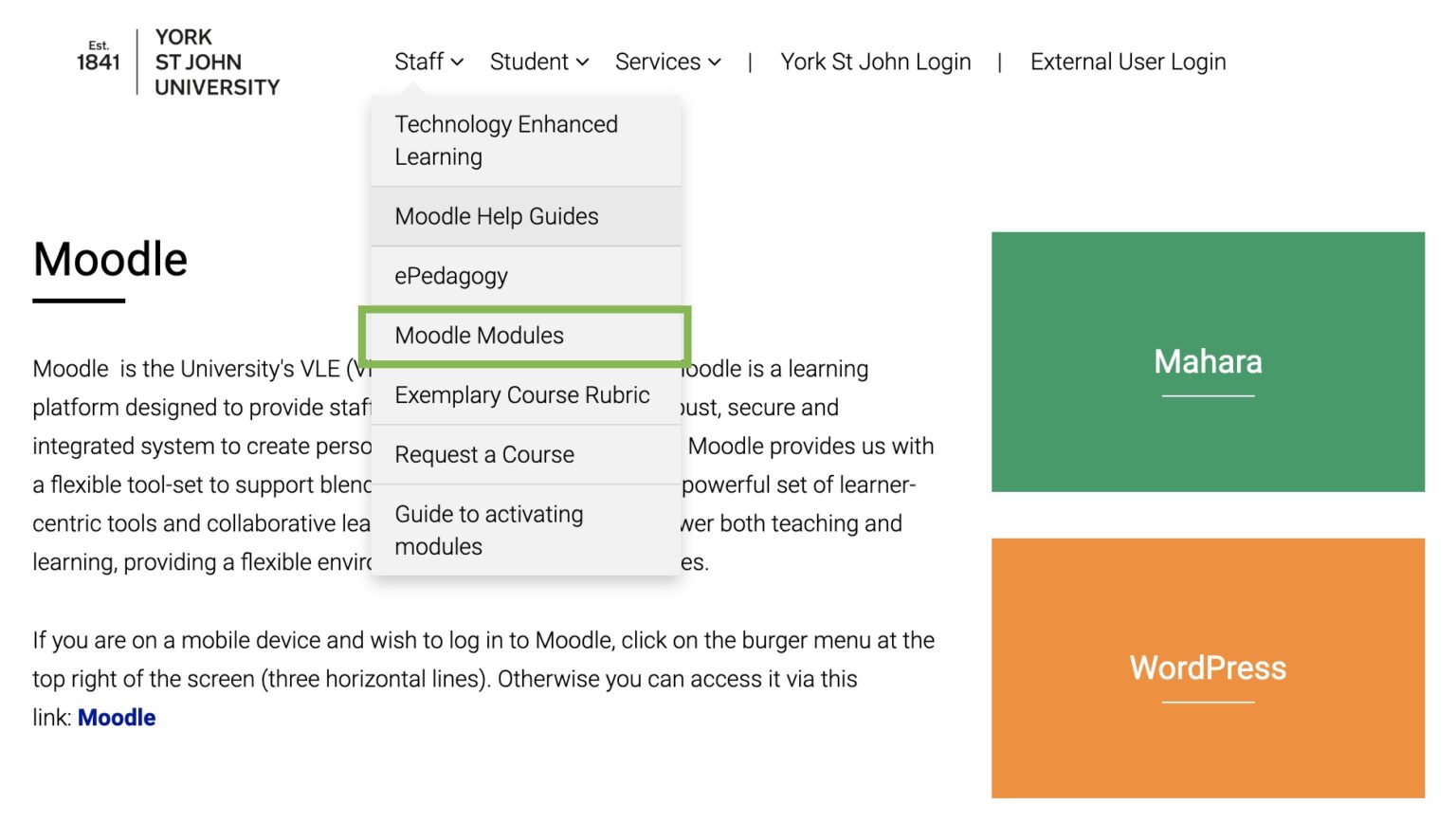Click the orange WordPress panel
This screenshot has width=1456, height=823.
(x=1207, y=668)
